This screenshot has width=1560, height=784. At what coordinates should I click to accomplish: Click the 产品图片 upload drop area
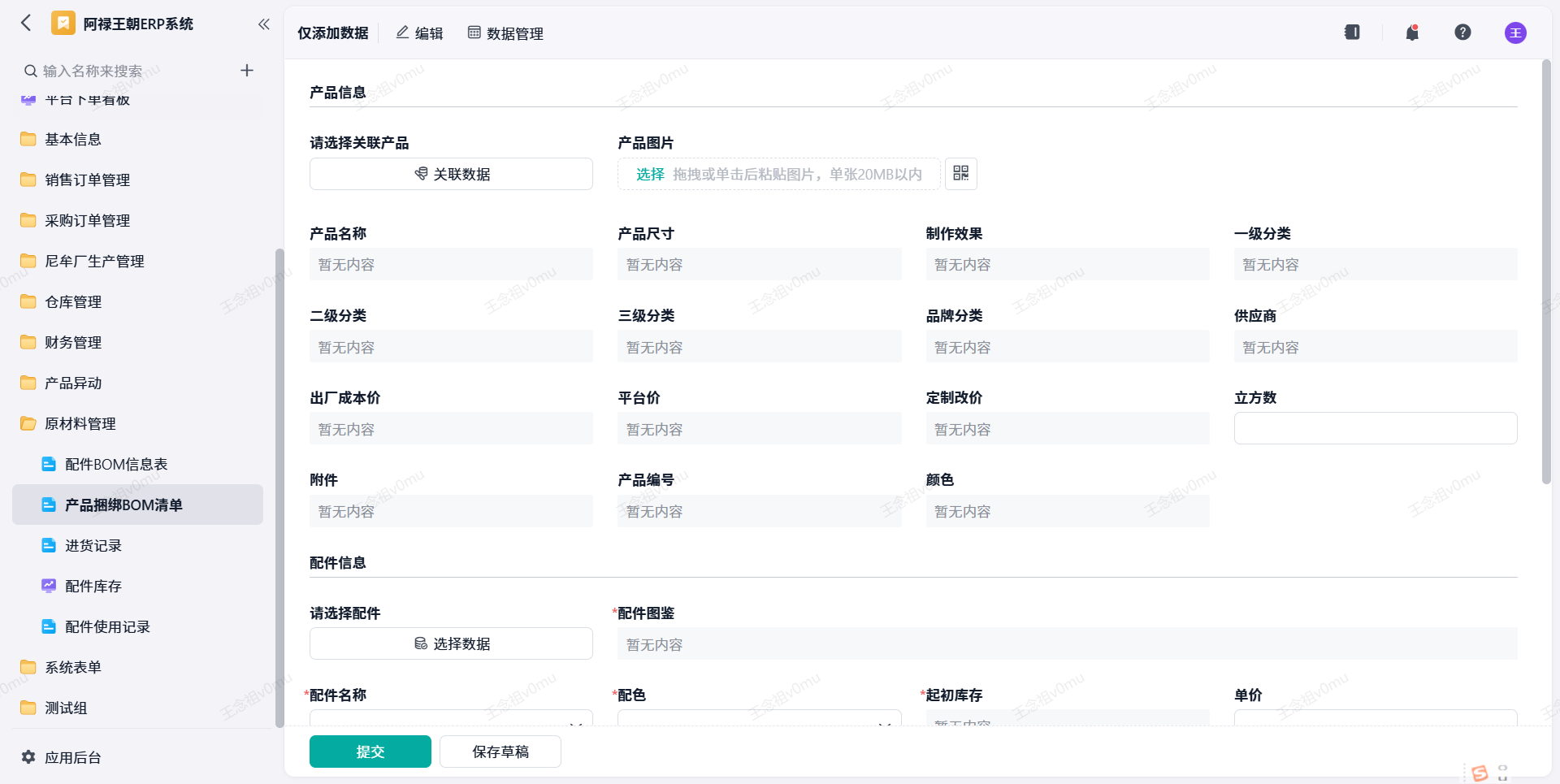[x=778, y=174]
